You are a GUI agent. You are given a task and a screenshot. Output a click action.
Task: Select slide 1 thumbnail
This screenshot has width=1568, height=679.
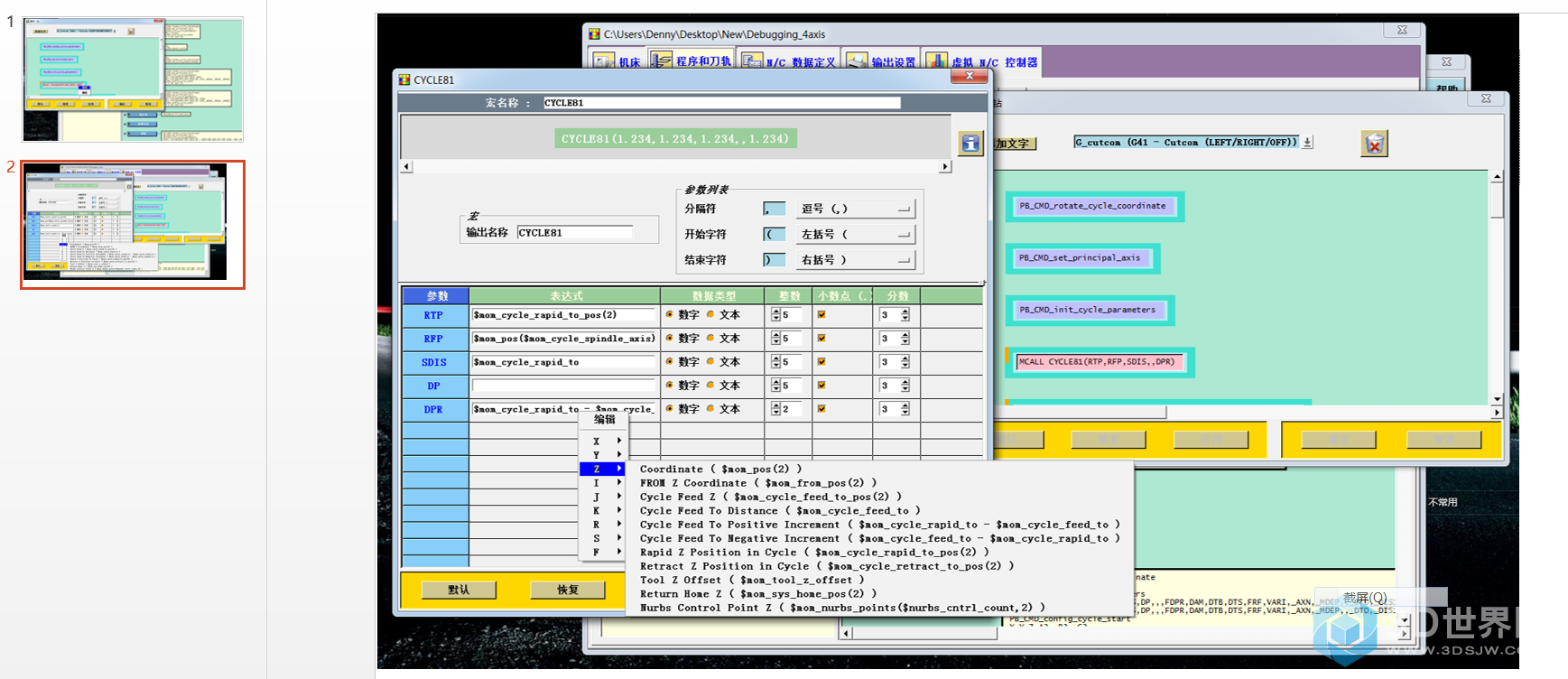[x=133, y=79]
